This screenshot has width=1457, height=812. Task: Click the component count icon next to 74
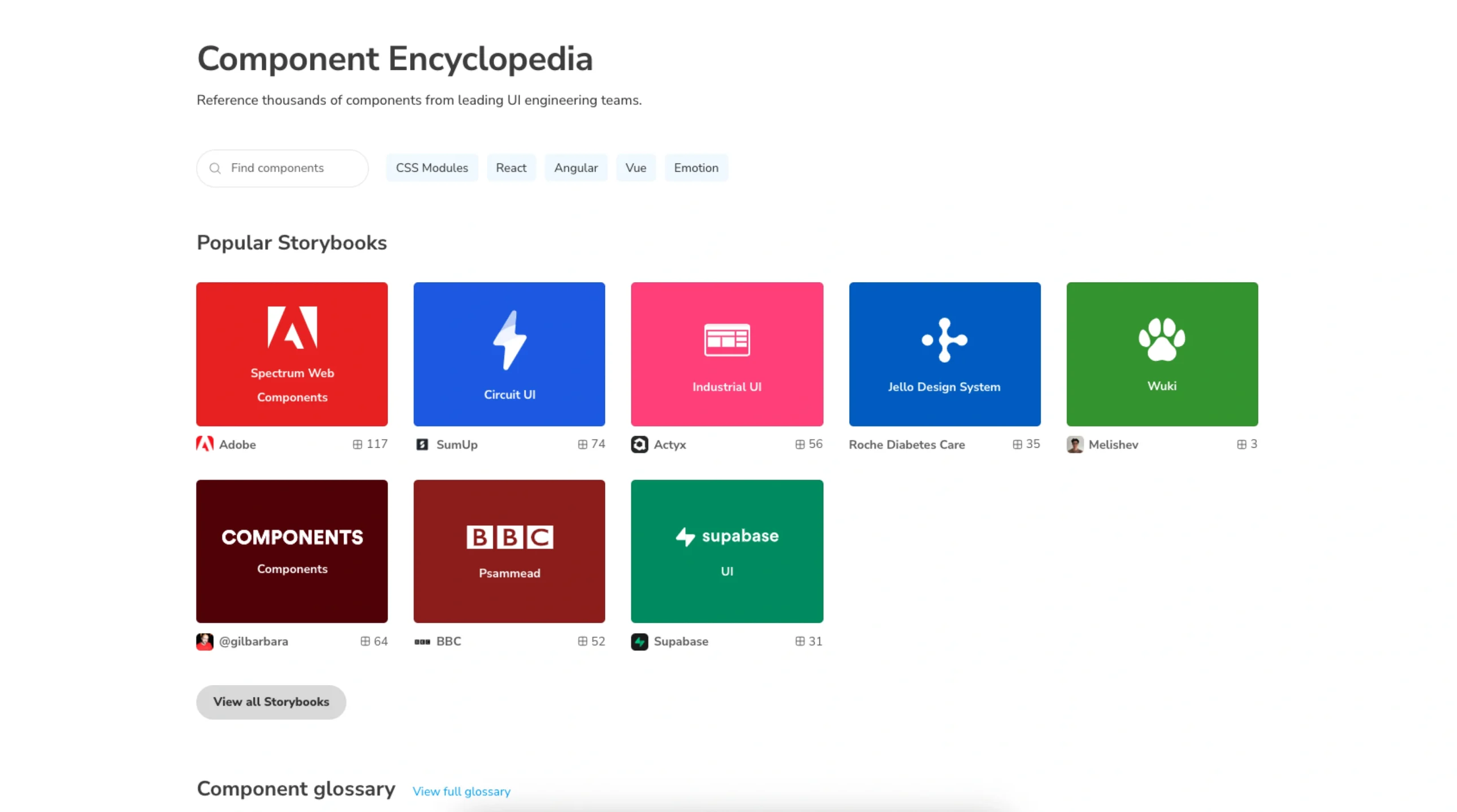582,444
